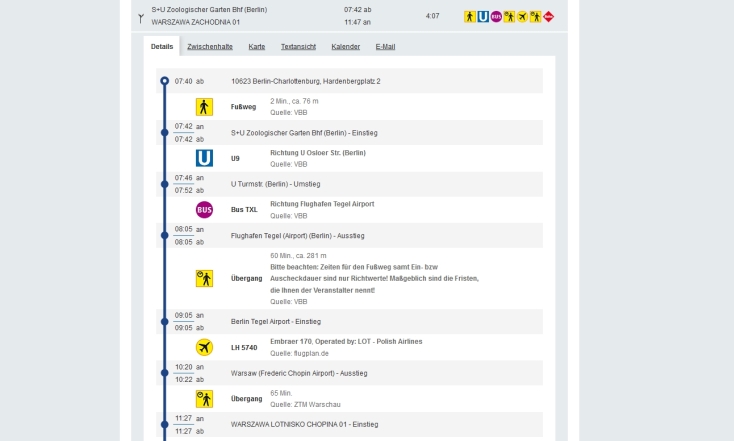Open the E-Mail tab
This screenshot has height=441, width=734.
coord(385,46)
